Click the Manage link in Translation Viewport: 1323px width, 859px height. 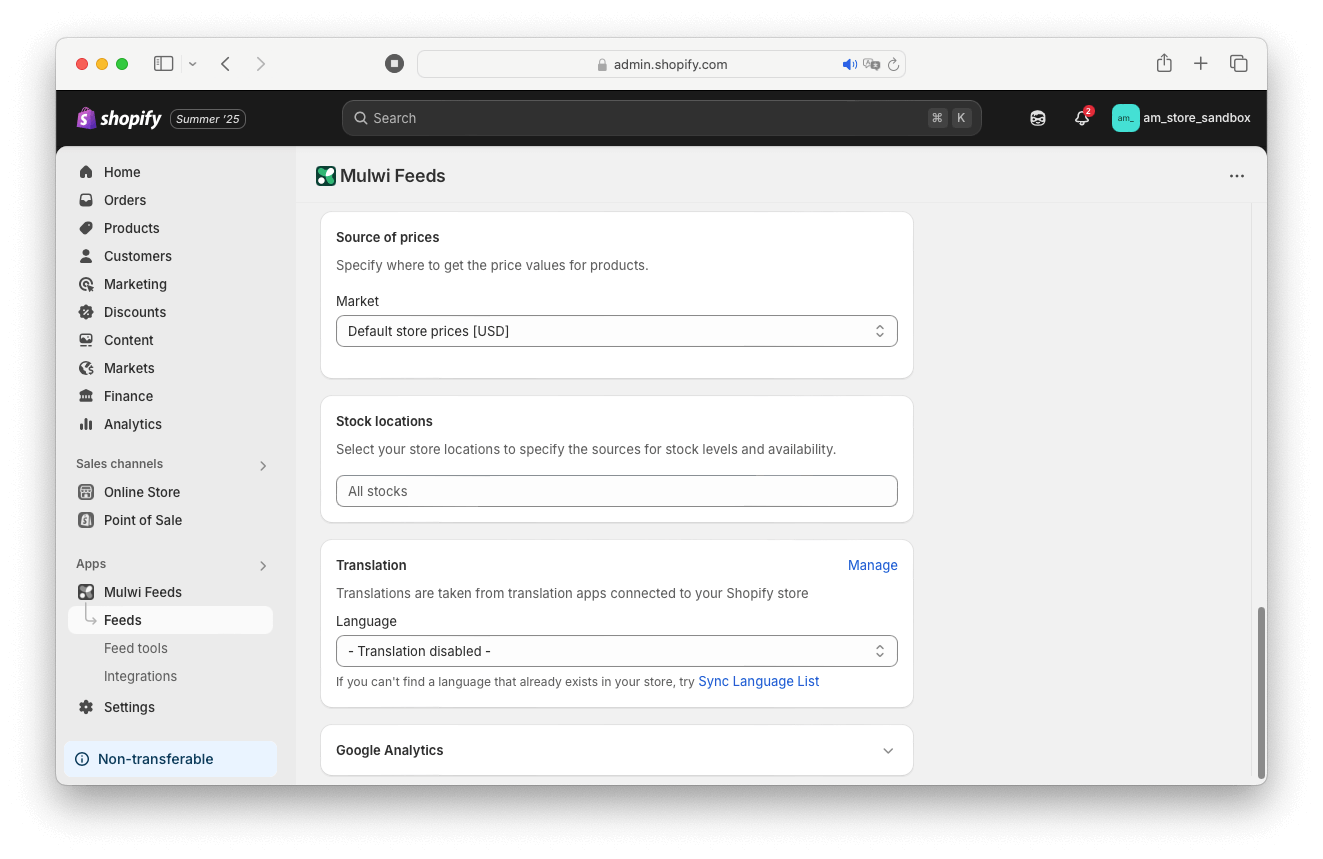872,565
